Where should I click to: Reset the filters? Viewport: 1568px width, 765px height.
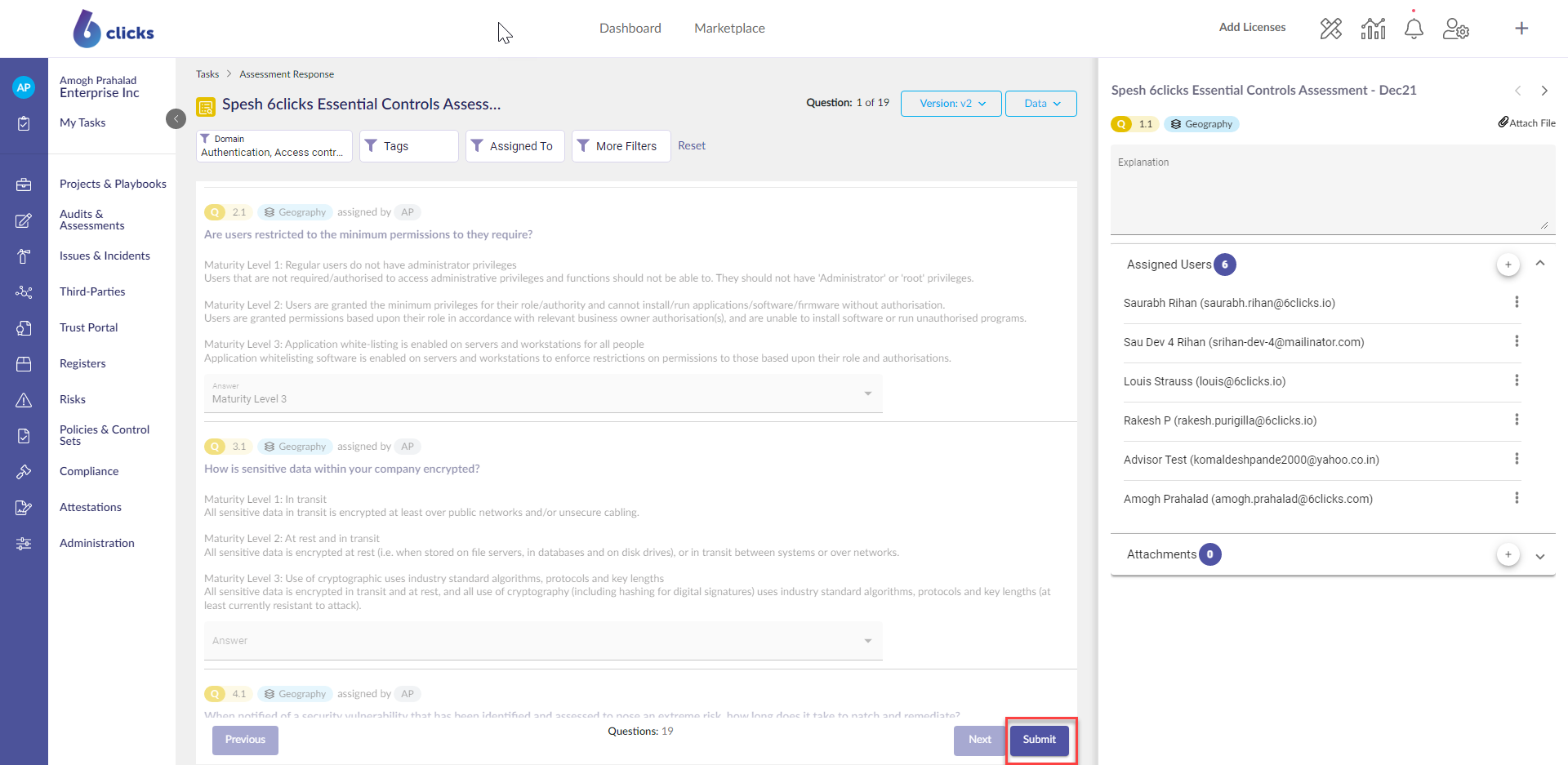click(692, 145)
